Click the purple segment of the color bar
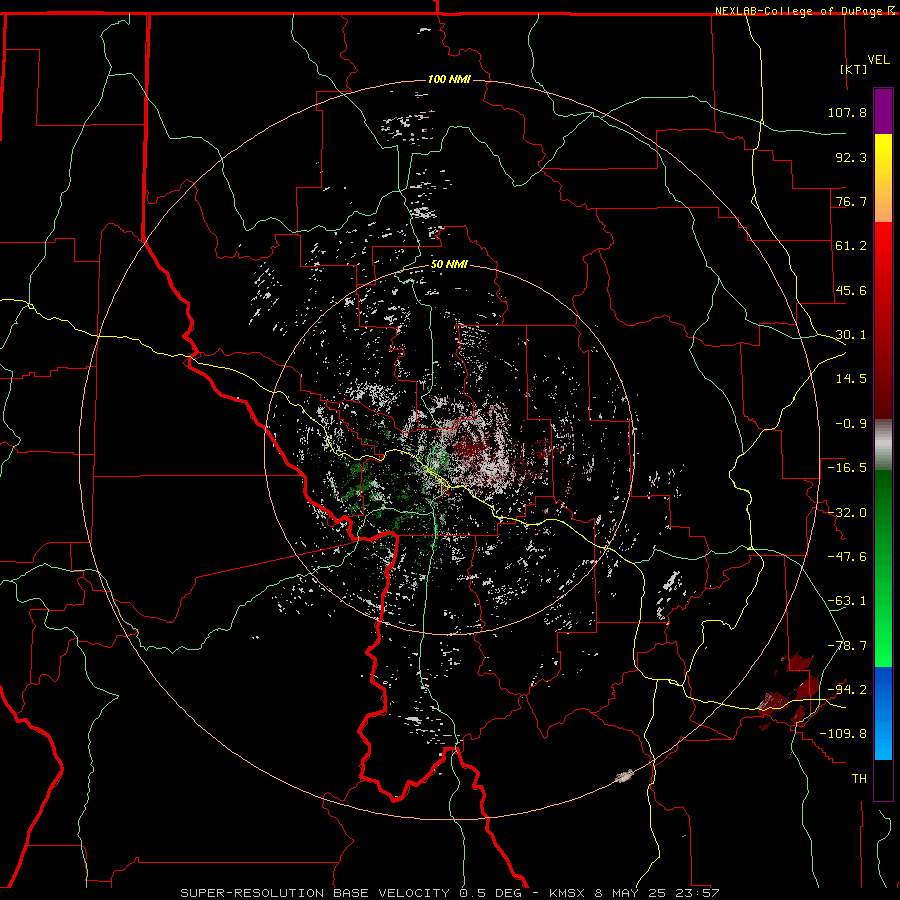The image size is (900, 900). pos(883,111)
